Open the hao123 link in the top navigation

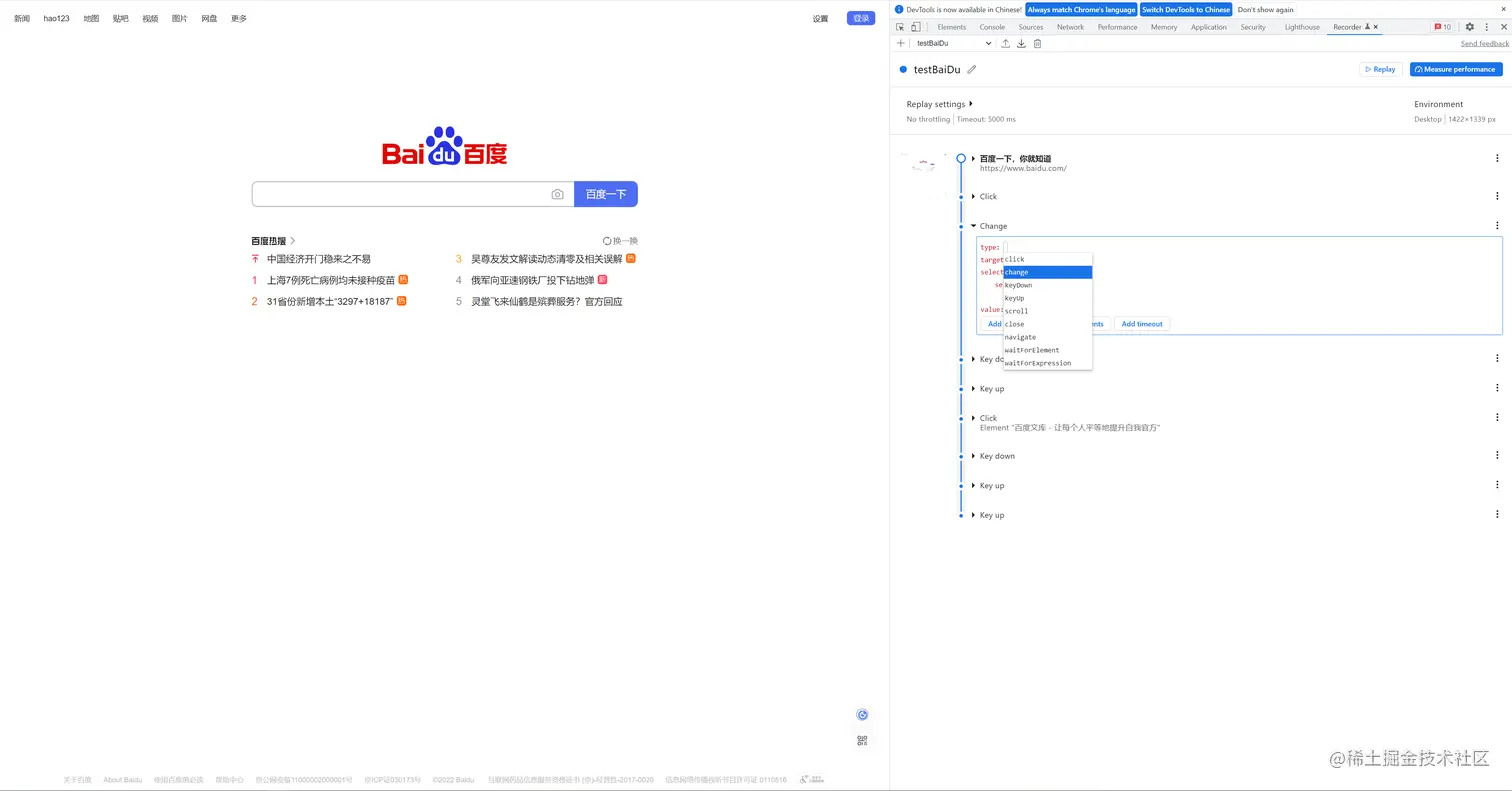[x=57, y=18]
